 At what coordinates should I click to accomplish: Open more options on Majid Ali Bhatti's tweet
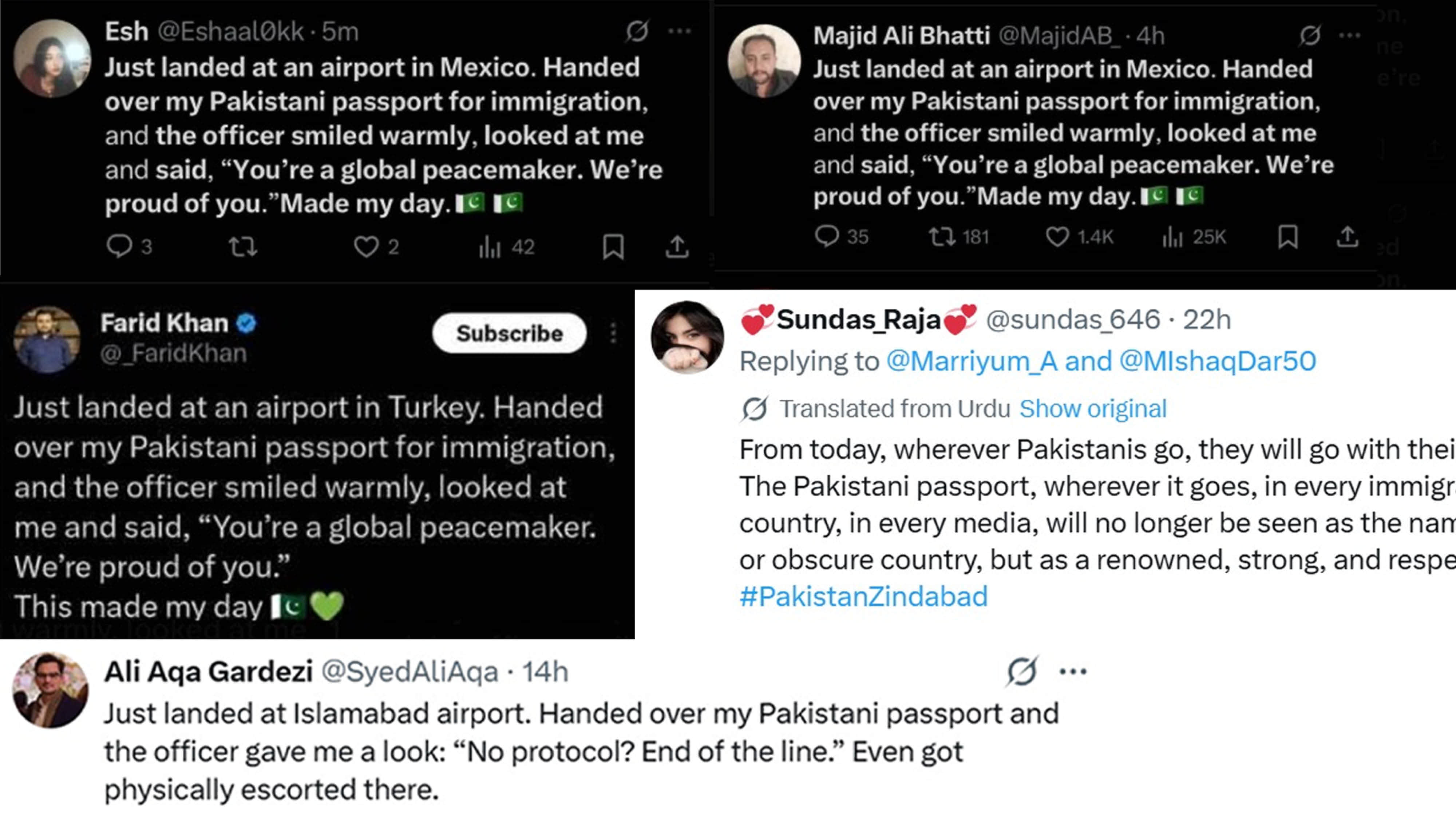click(x=1350, y=36)
